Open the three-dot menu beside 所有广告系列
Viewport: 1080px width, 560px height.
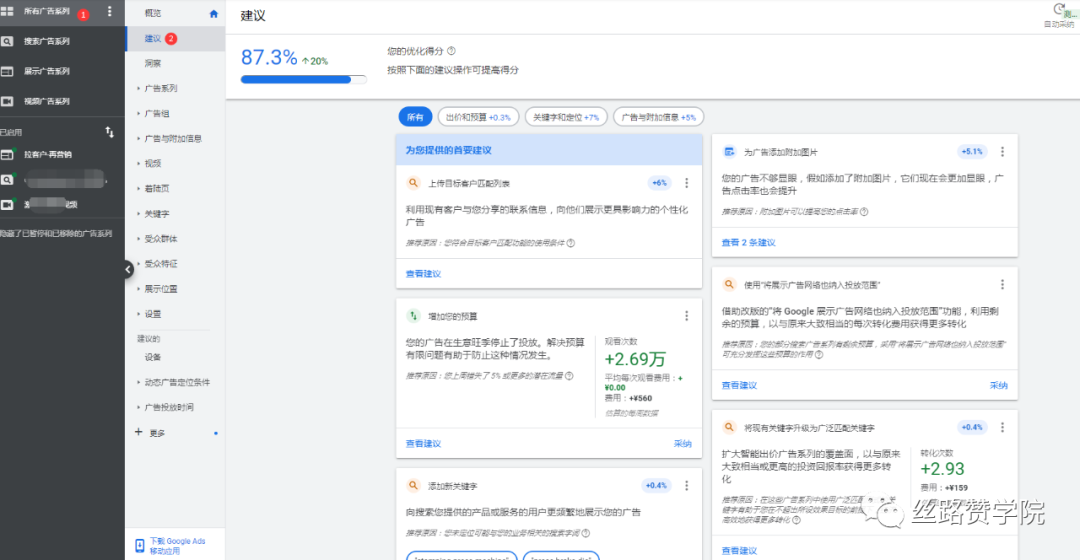tap(110, 12)
